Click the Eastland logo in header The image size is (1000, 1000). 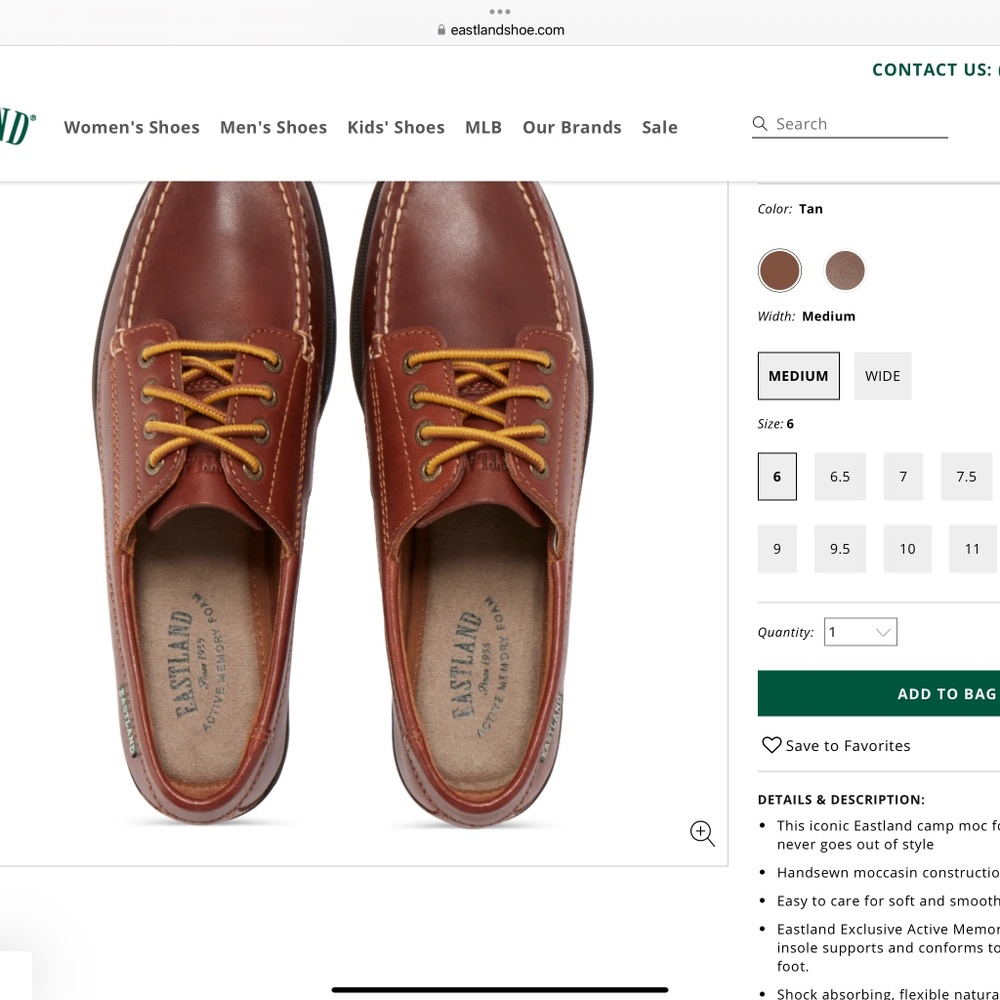point(17,127)
